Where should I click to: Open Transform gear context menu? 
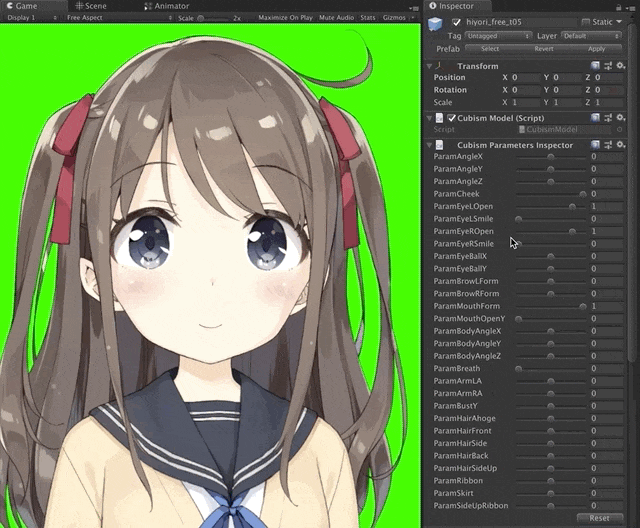(x=621, y=66)
